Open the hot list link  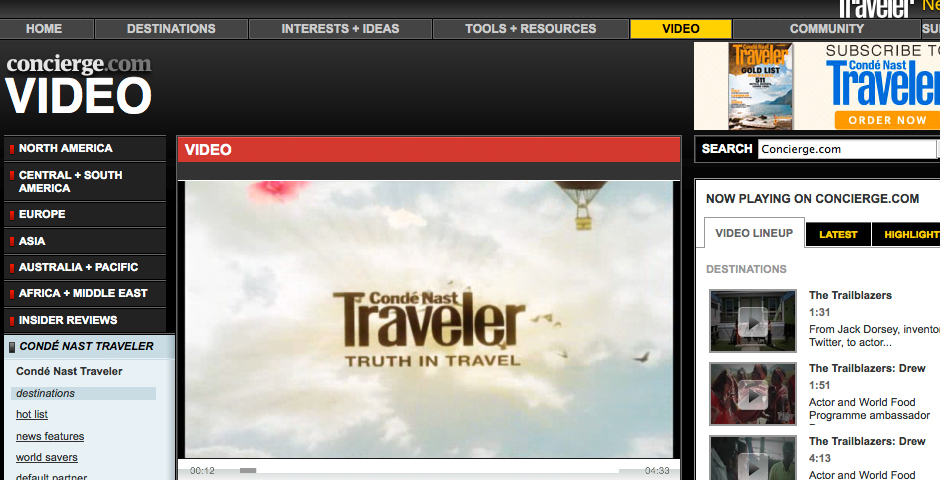point(32,415)
